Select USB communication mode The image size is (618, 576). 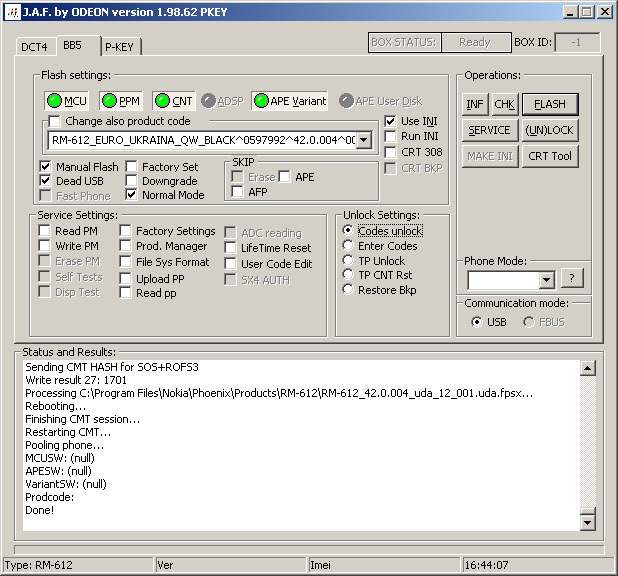[477, 322]
